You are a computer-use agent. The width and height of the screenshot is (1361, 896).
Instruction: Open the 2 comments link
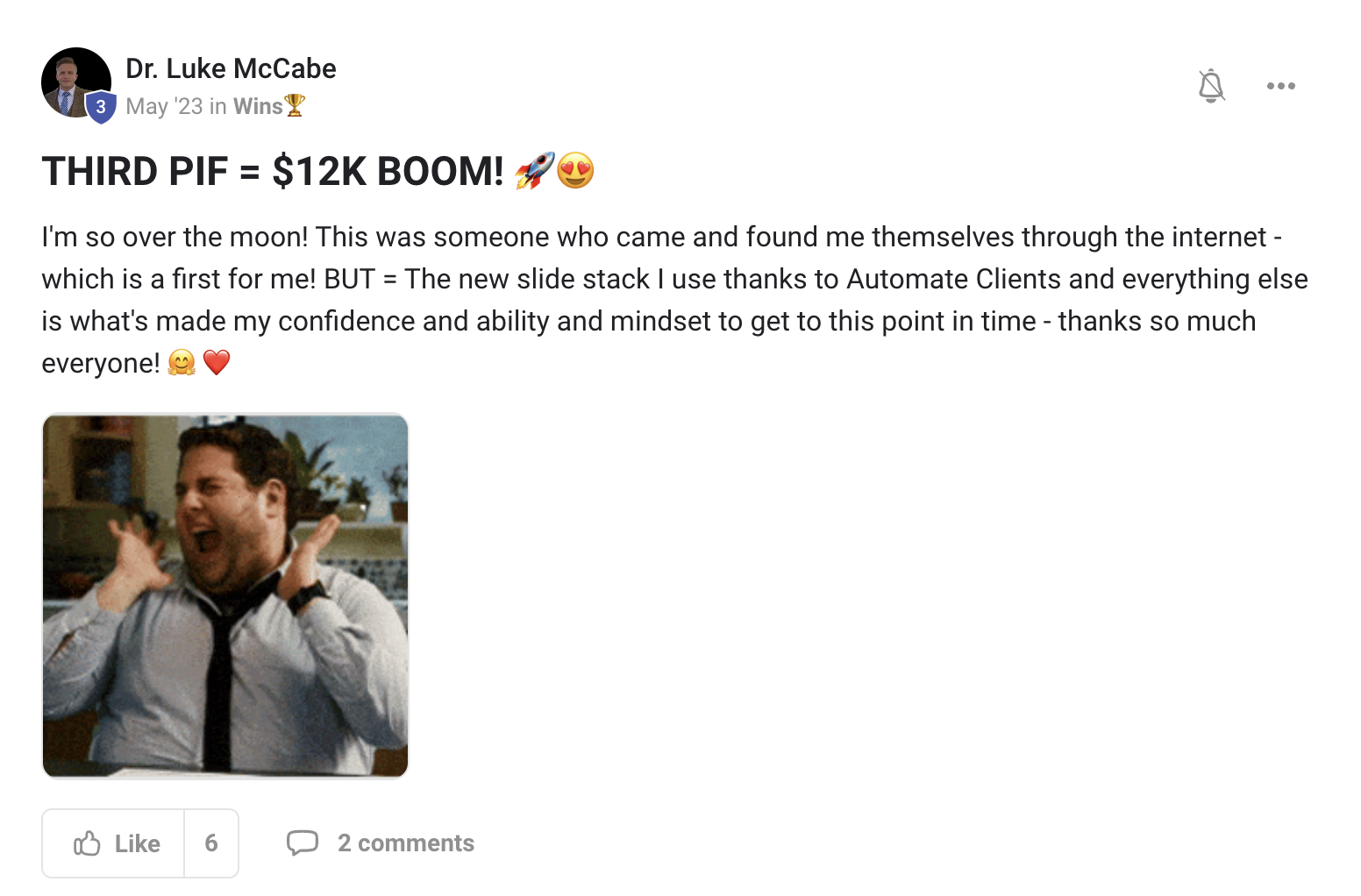pos(405,843)
